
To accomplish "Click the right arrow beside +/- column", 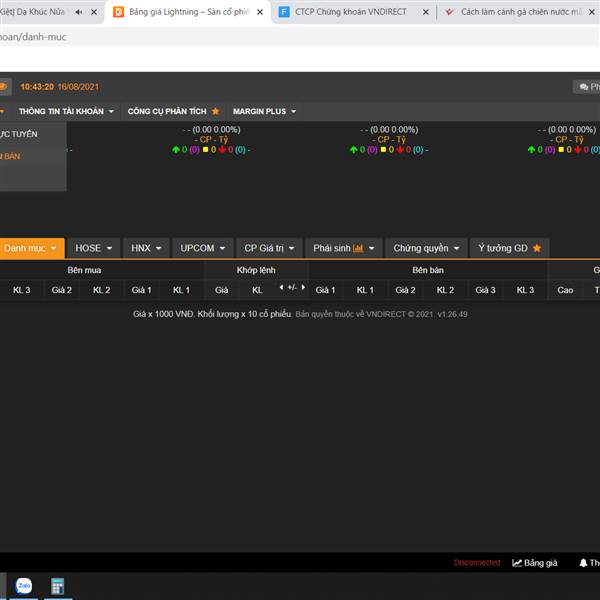I will [x=303, y=287].
